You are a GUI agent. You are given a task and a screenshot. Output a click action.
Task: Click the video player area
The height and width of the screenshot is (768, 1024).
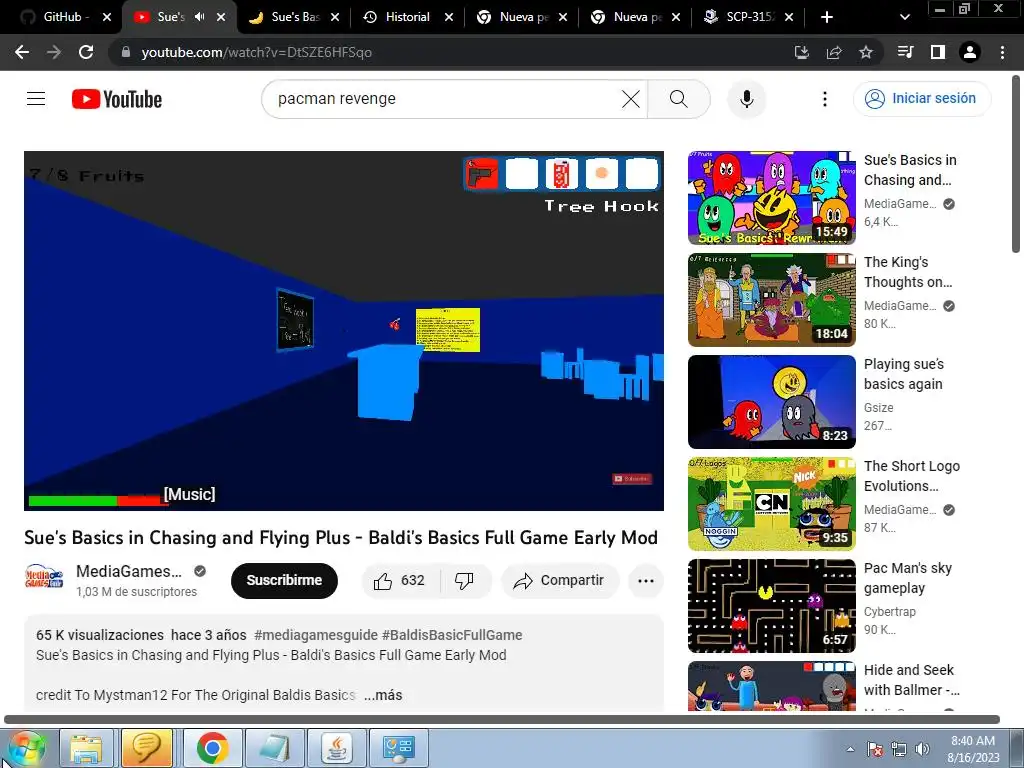pos(344,330)
